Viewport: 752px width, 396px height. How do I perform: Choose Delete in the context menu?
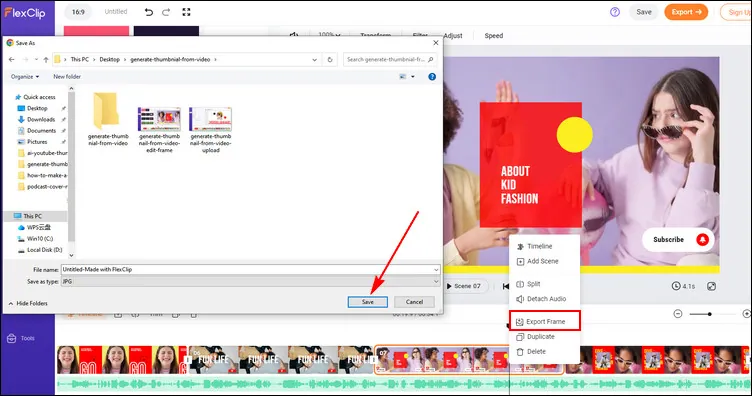tap(531, 351)
